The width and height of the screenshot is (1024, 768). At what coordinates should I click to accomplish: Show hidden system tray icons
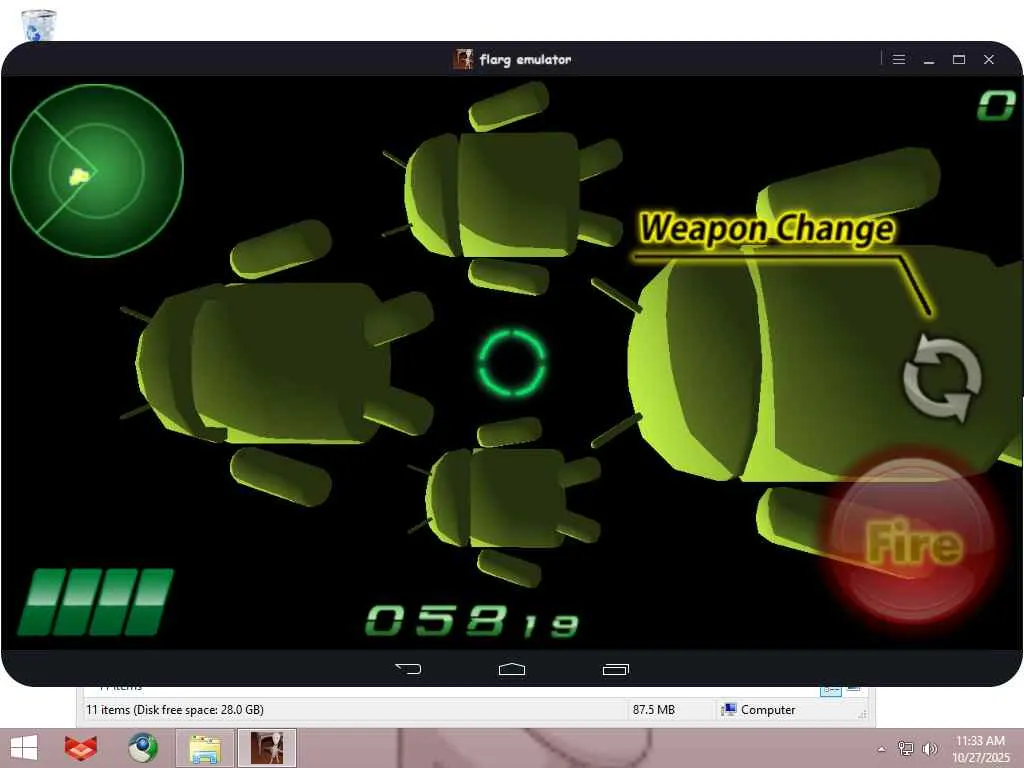tap(882, 749)
